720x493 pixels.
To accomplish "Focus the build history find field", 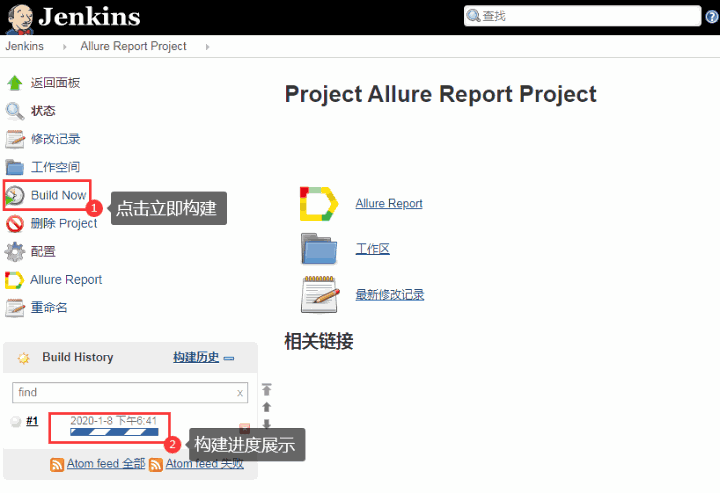I will [130, 392].
